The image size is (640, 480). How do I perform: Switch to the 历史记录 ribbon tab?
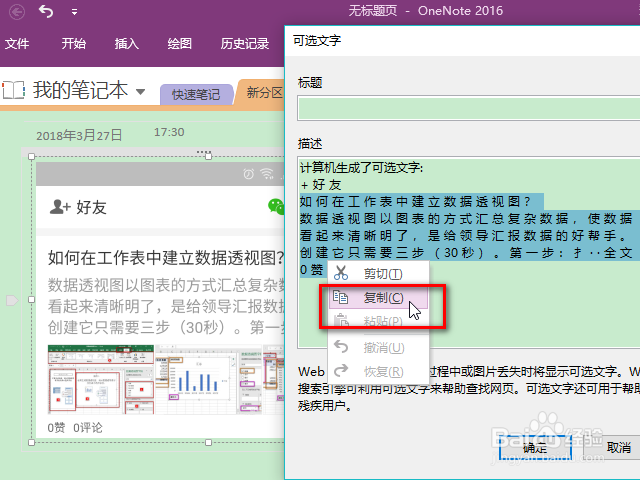244,43
